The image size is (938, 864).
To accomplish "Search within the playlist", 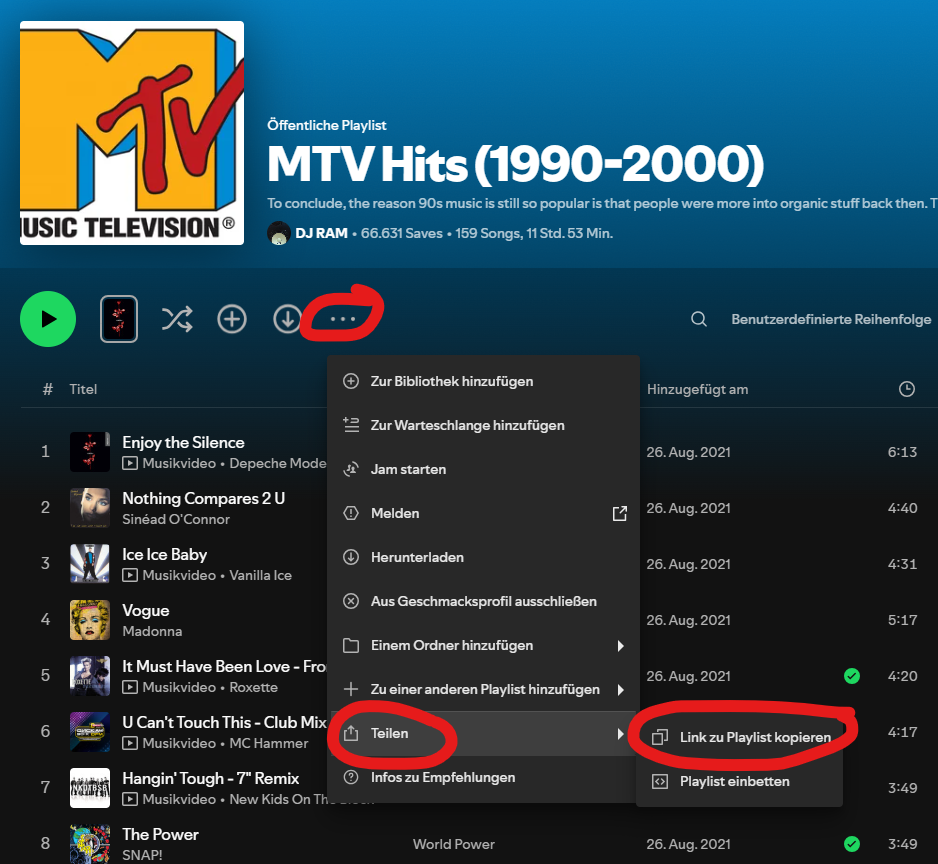I will 699,319.
